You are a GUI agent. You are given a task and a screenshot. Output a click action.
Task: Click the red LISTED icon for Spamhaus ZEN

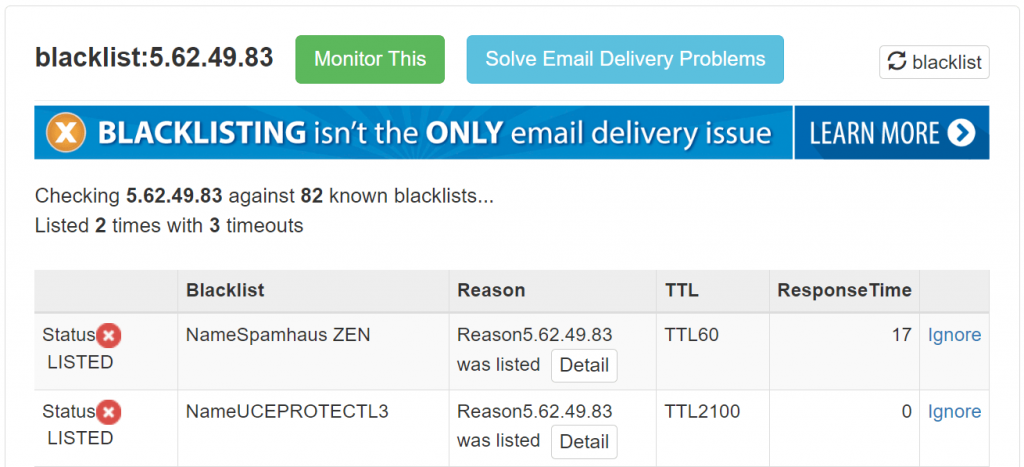pos(109,336)
